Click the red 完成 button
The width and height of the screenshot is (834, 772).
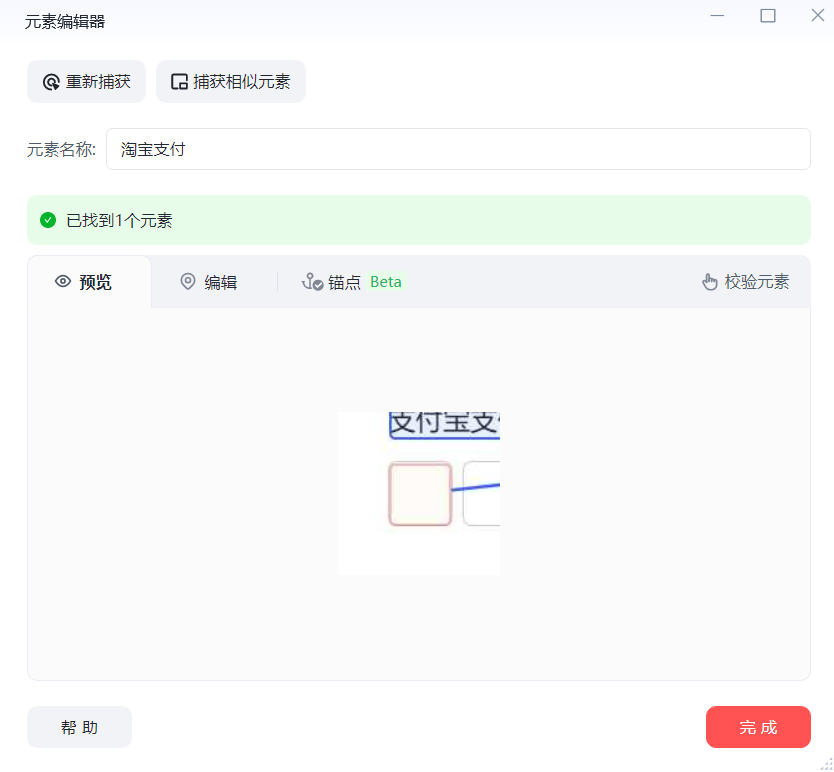tap(758, 727)
